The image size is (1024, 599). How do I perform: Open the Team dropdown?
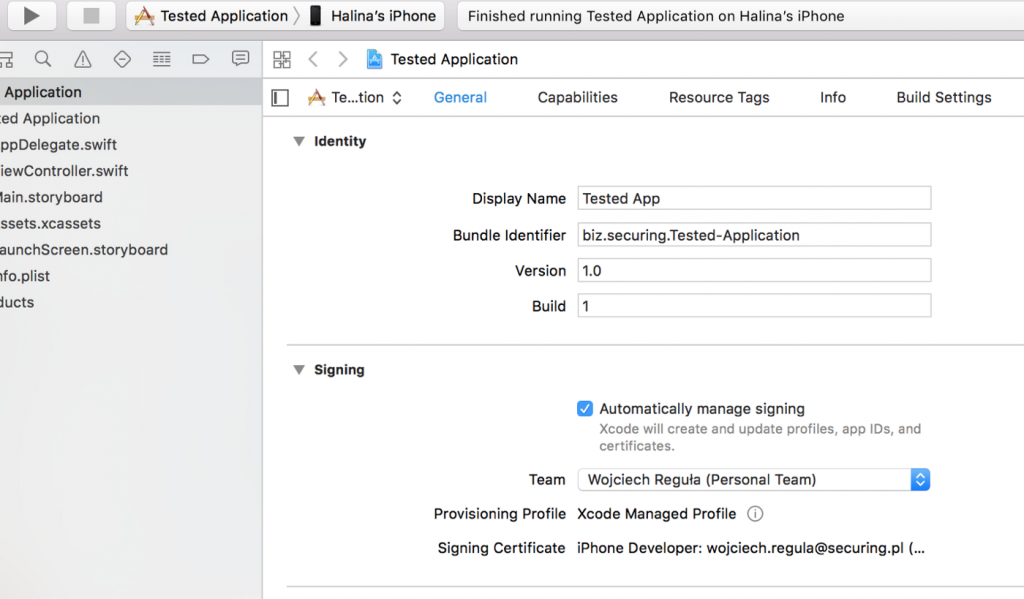(x=754, y=479)
